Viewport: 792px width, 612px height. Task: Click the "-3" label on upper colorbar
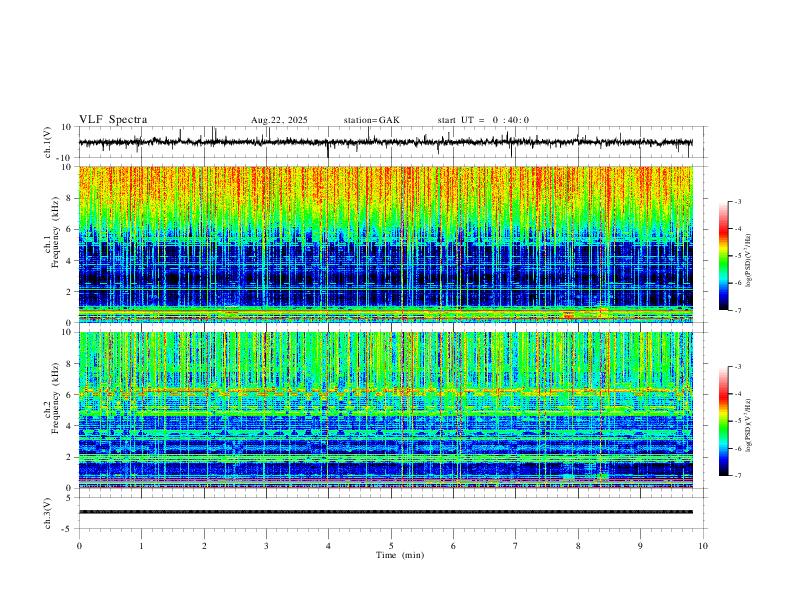click(x=738, y=201)
